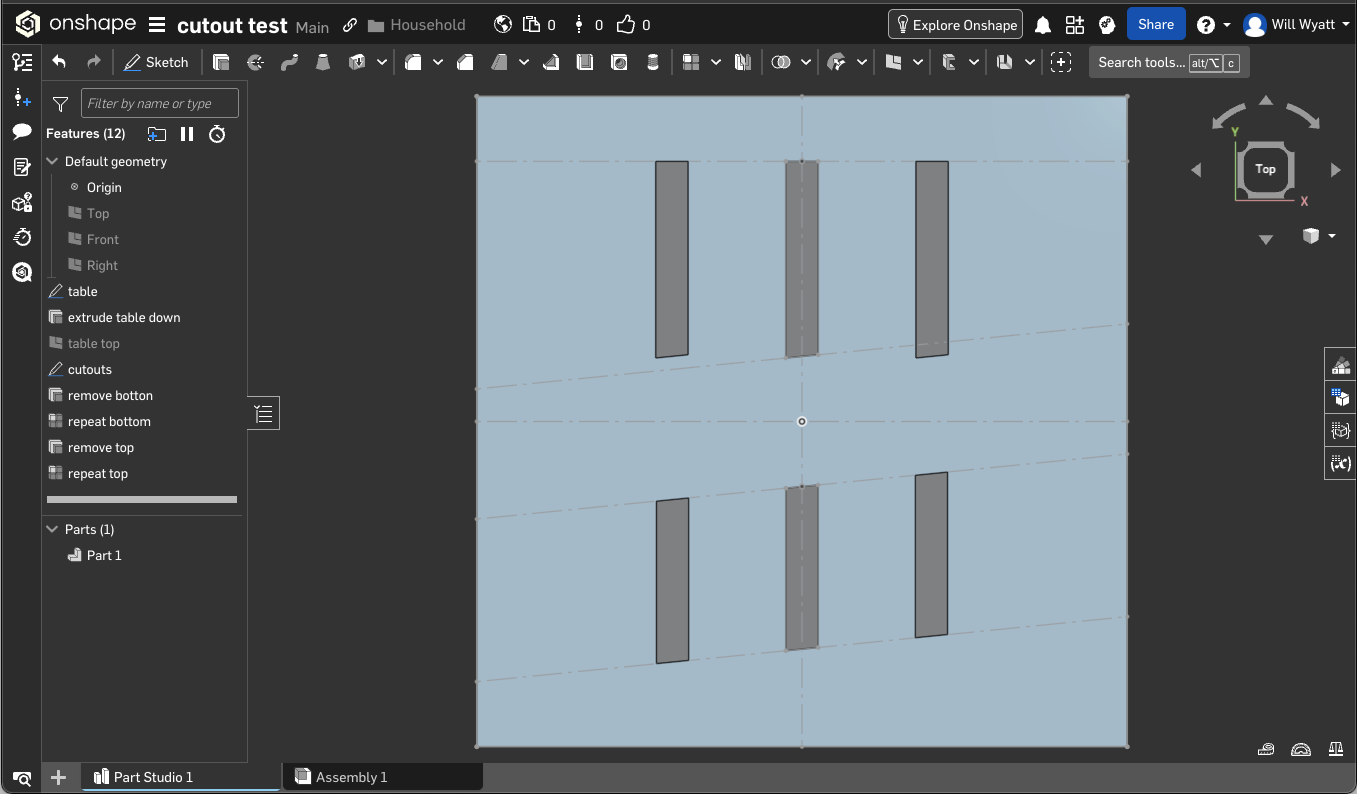Rotate view with the cube's up arrow
Viewport: 1357px width, 794px height.
[x=1266, y=100]
